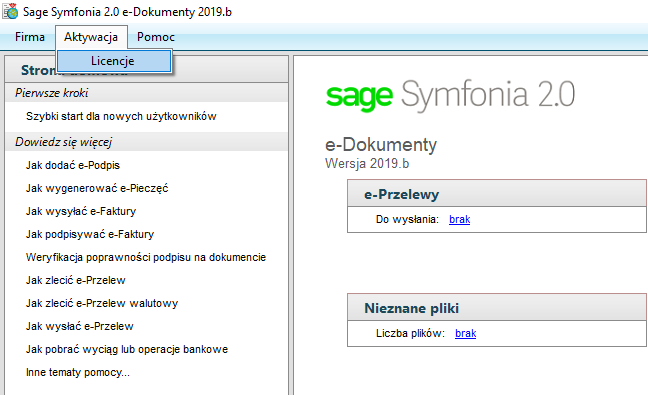Open help topic Jak podpisywać e-Faktury
Screen dimensions: 648x395
coord(90,234)
